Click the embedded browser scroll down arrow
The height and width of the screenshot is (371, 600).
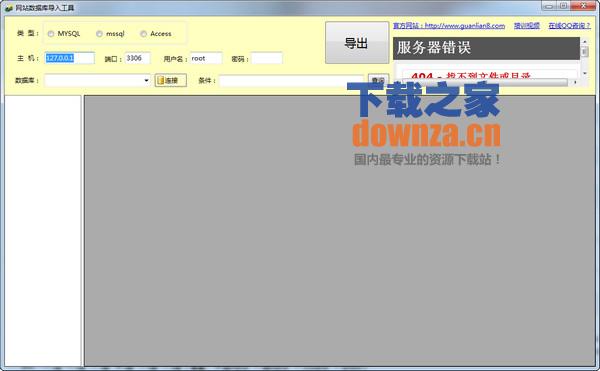pos(584,73)
